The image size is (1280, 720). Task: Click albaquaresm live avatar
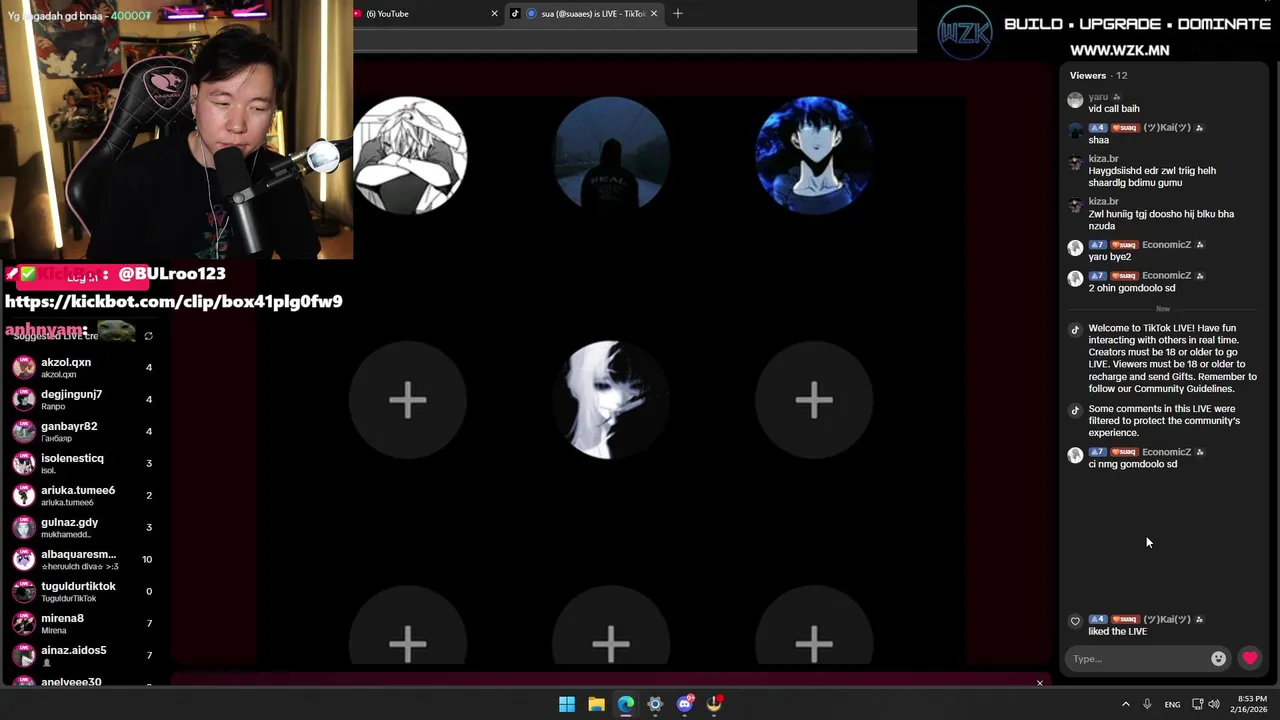(24, 559)
